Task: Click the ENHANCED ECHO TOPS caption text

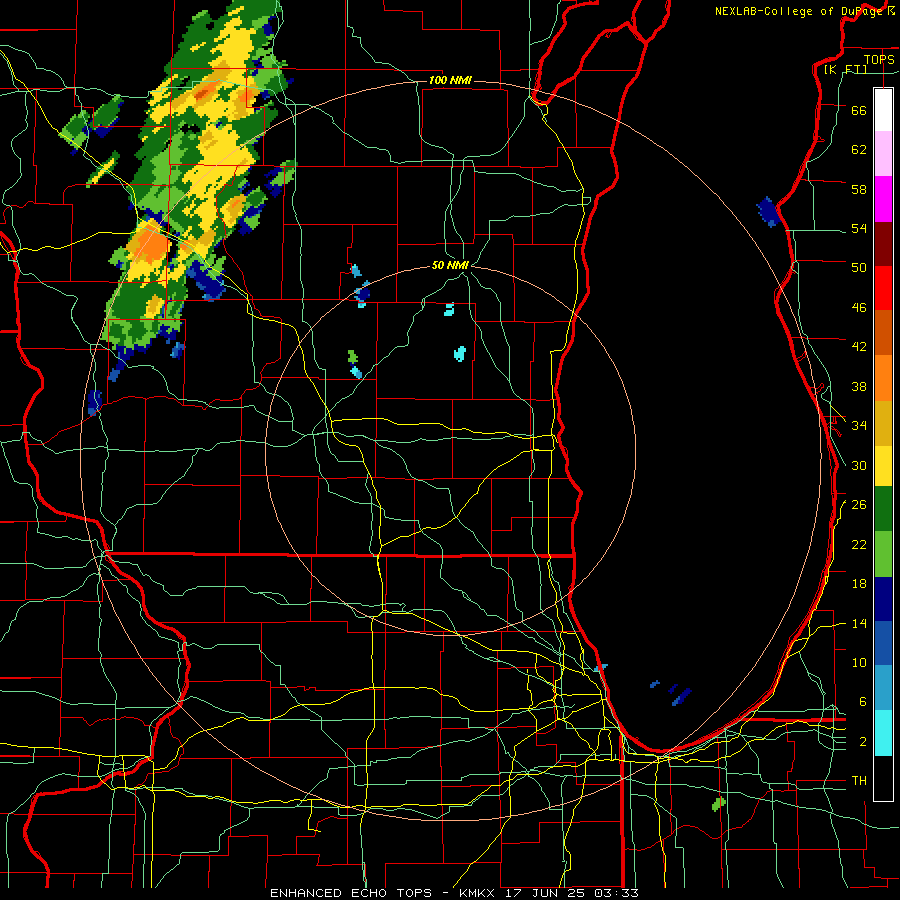Action: [x=351, y=893]
